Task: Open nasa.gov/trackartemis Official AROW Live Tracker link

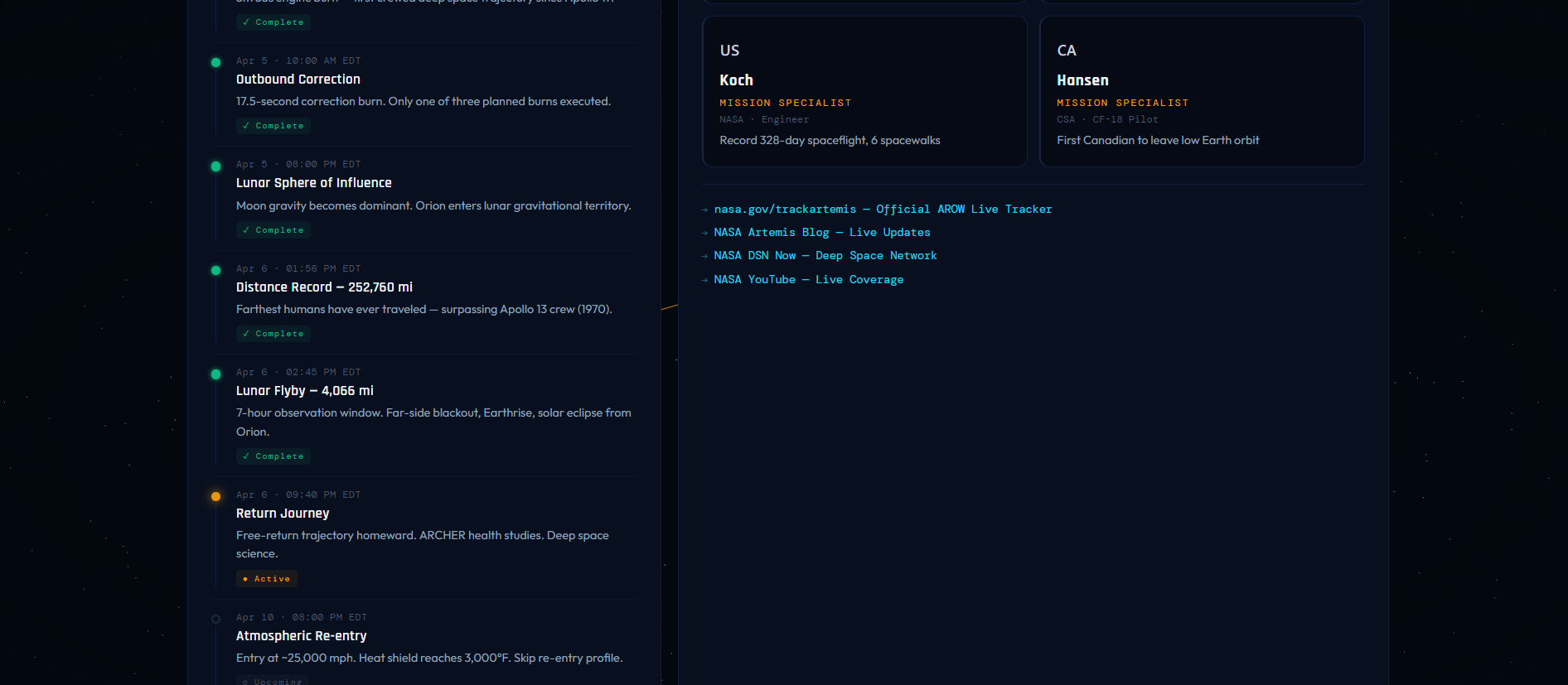Action: click(x=883, y=210)
